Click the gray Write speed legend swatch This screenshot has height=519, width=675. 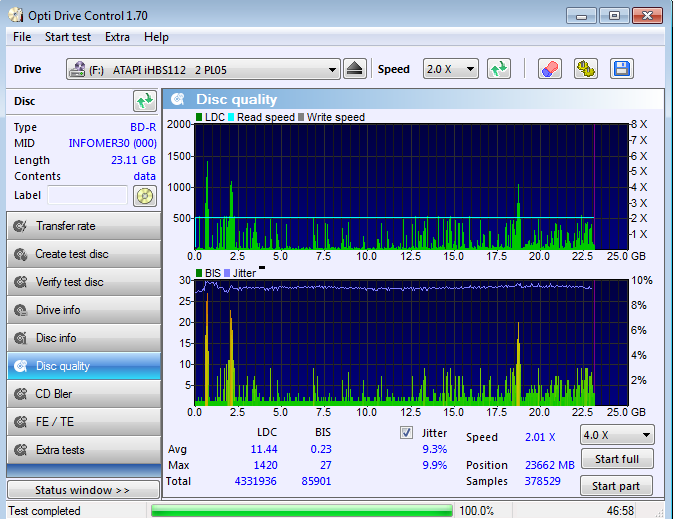[301, 117]
